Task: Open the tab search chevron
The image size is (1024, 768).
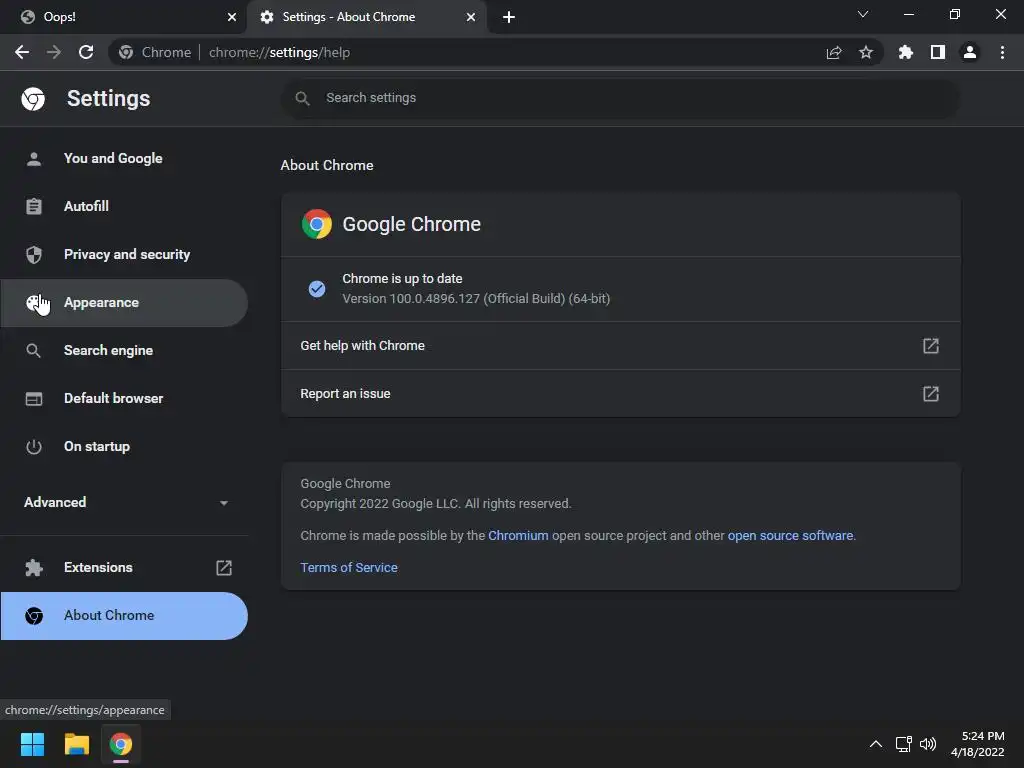Action: (x=863, y=14)
